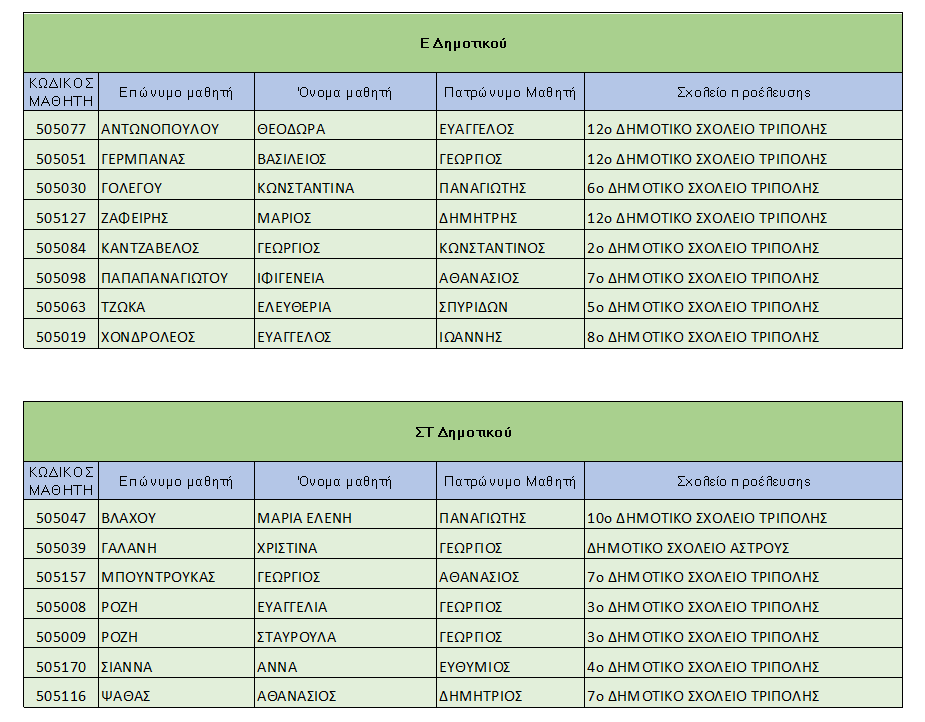Click the father's name cell ΚΩΝΣΤΑΝΤΙΝΟΣ
This screenshot has width=925, height=722.
click(x=491, y=248)
